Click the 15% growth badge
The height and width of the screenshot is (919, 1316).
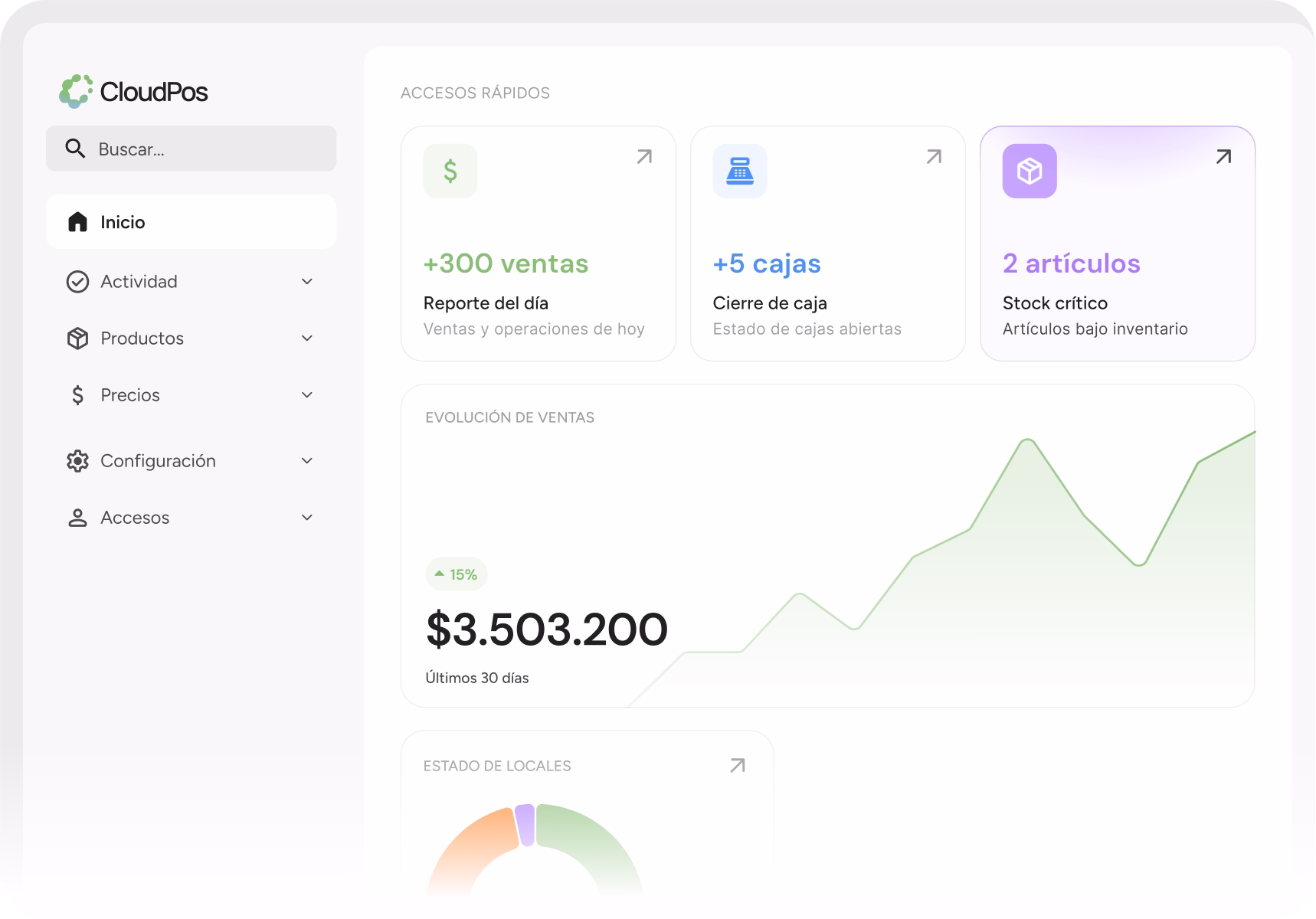tap(457, 574)
